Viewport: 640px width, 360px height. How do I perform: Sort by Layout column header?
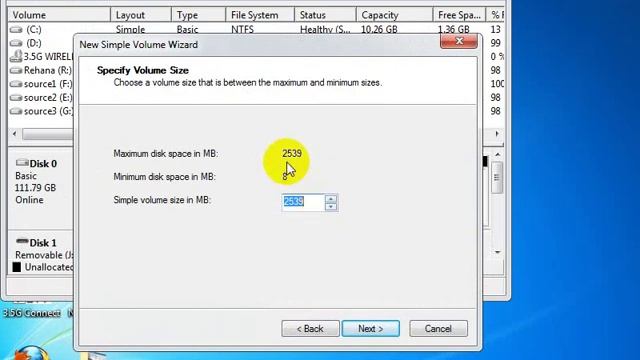coord(141,15)
